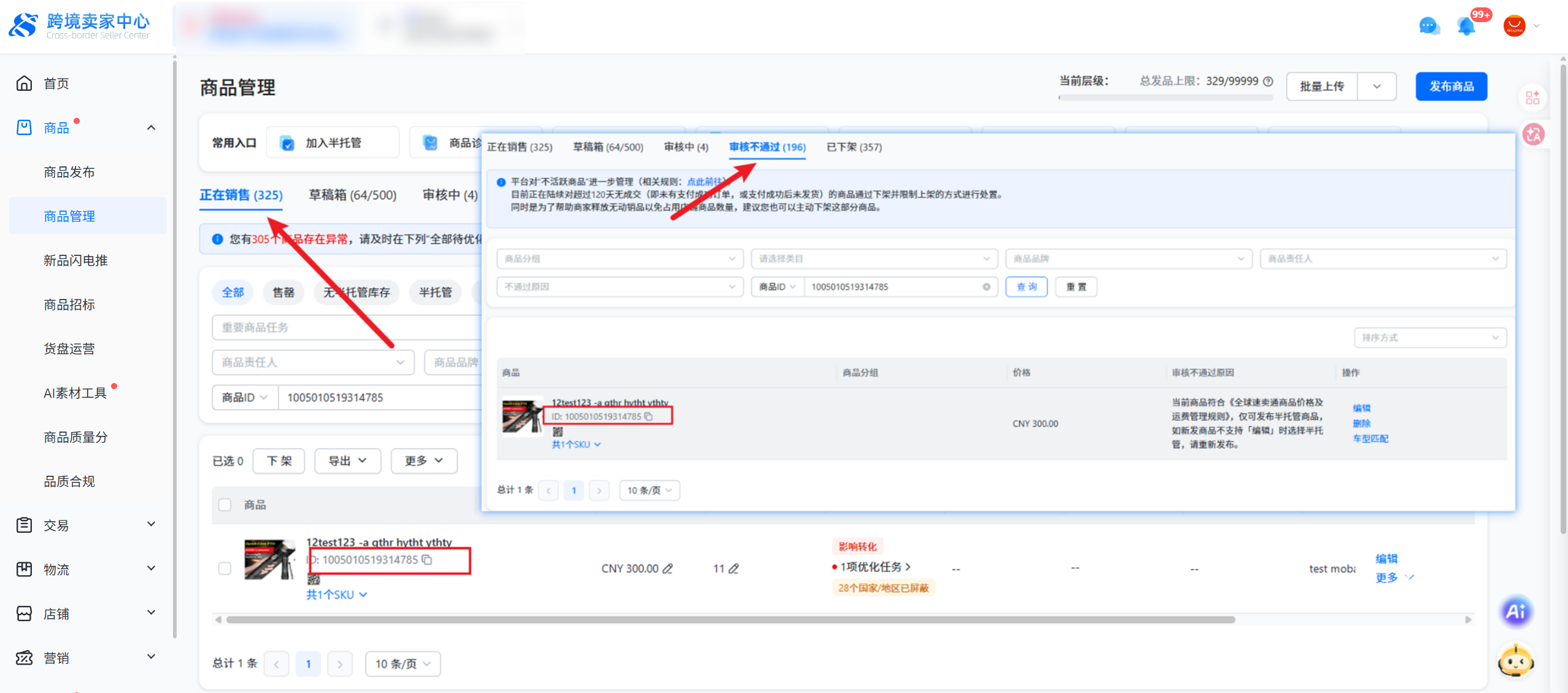Expand 共1个SKU in the bottom product row
Image resolution: width=1568 pixels, height=693 pixels.
click(336, 595)
